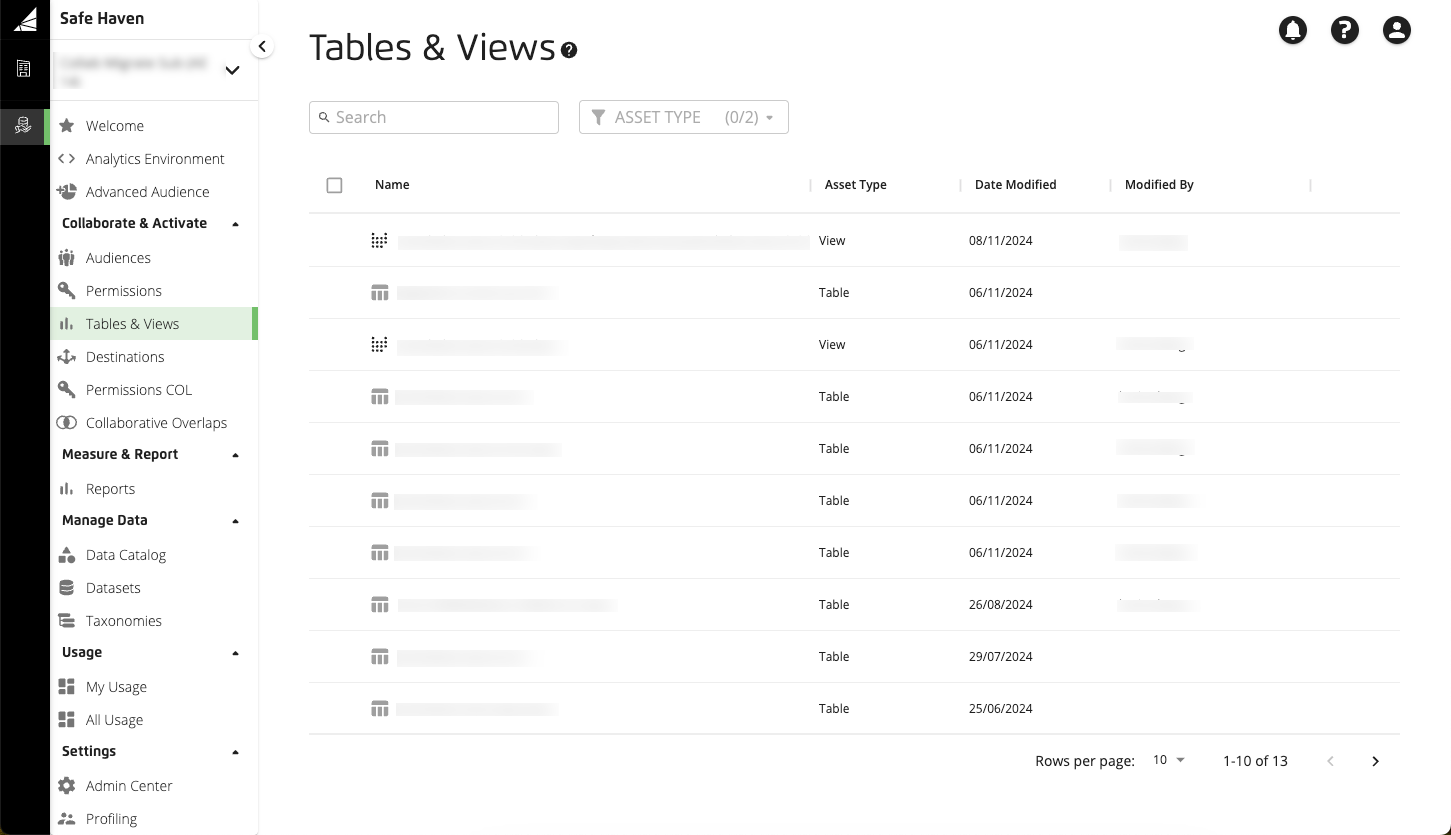Screen dimensions: 1451x835
Task: Click the gear icon beside Admin Center
Action: (x=67, y=786)
